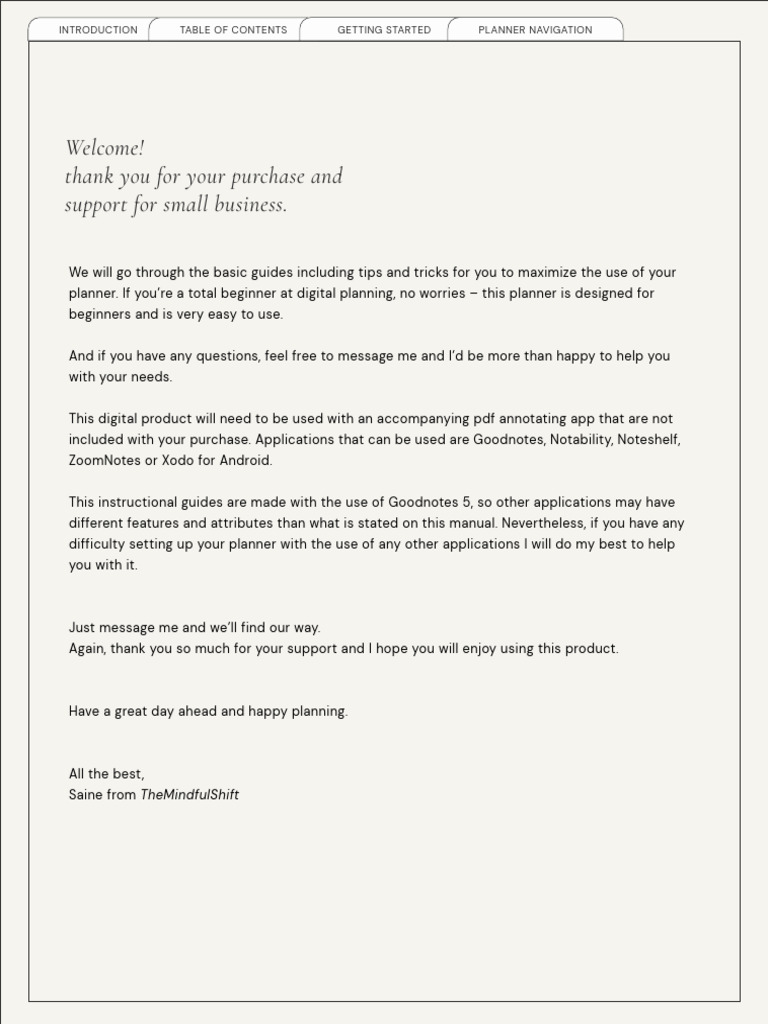
Task: Click the 'thank you for your purchase and' line
Action: (x=203, y=176)
